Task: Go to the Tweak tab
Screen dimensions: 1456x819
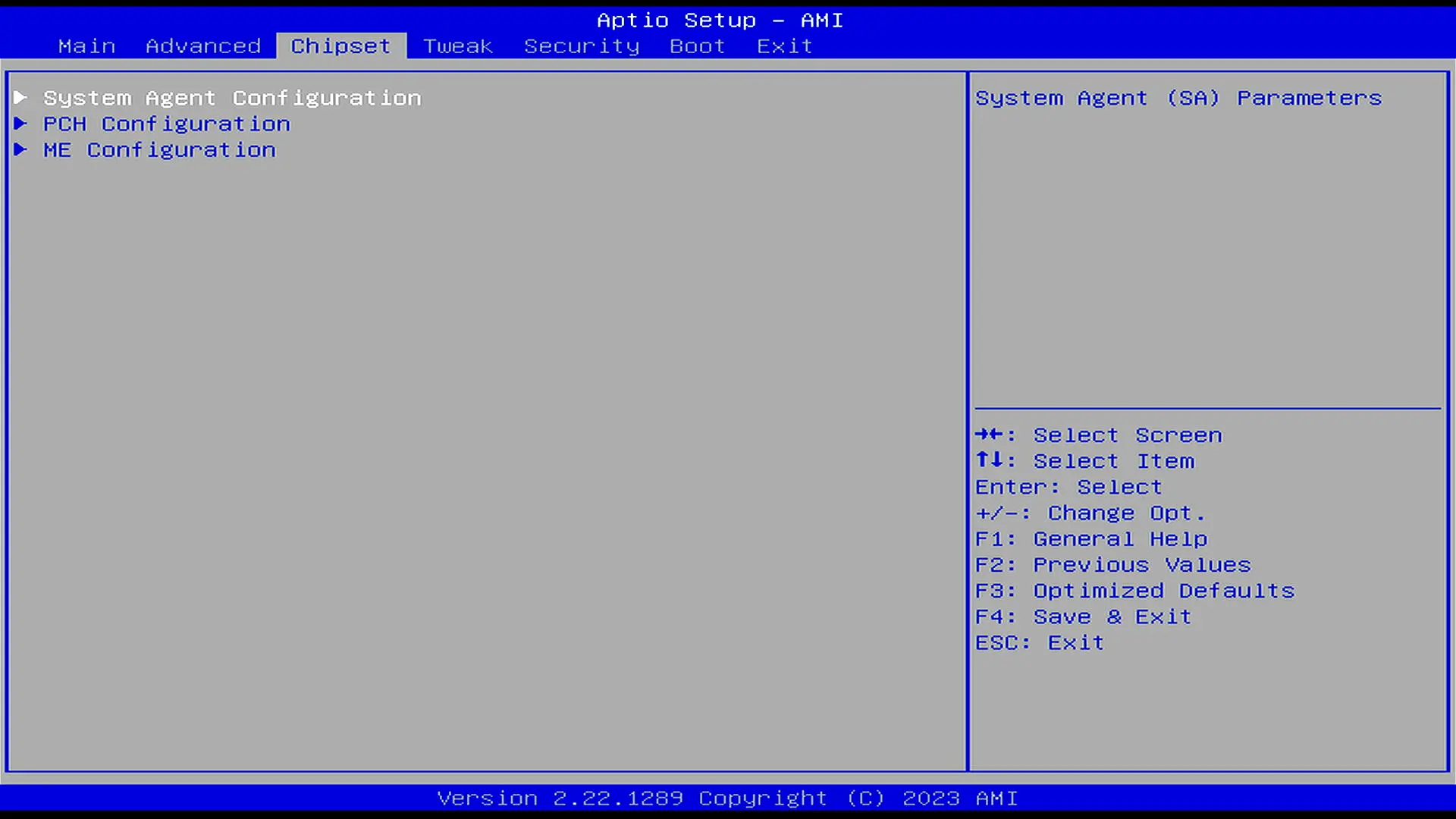Action: tap(458, 46)
